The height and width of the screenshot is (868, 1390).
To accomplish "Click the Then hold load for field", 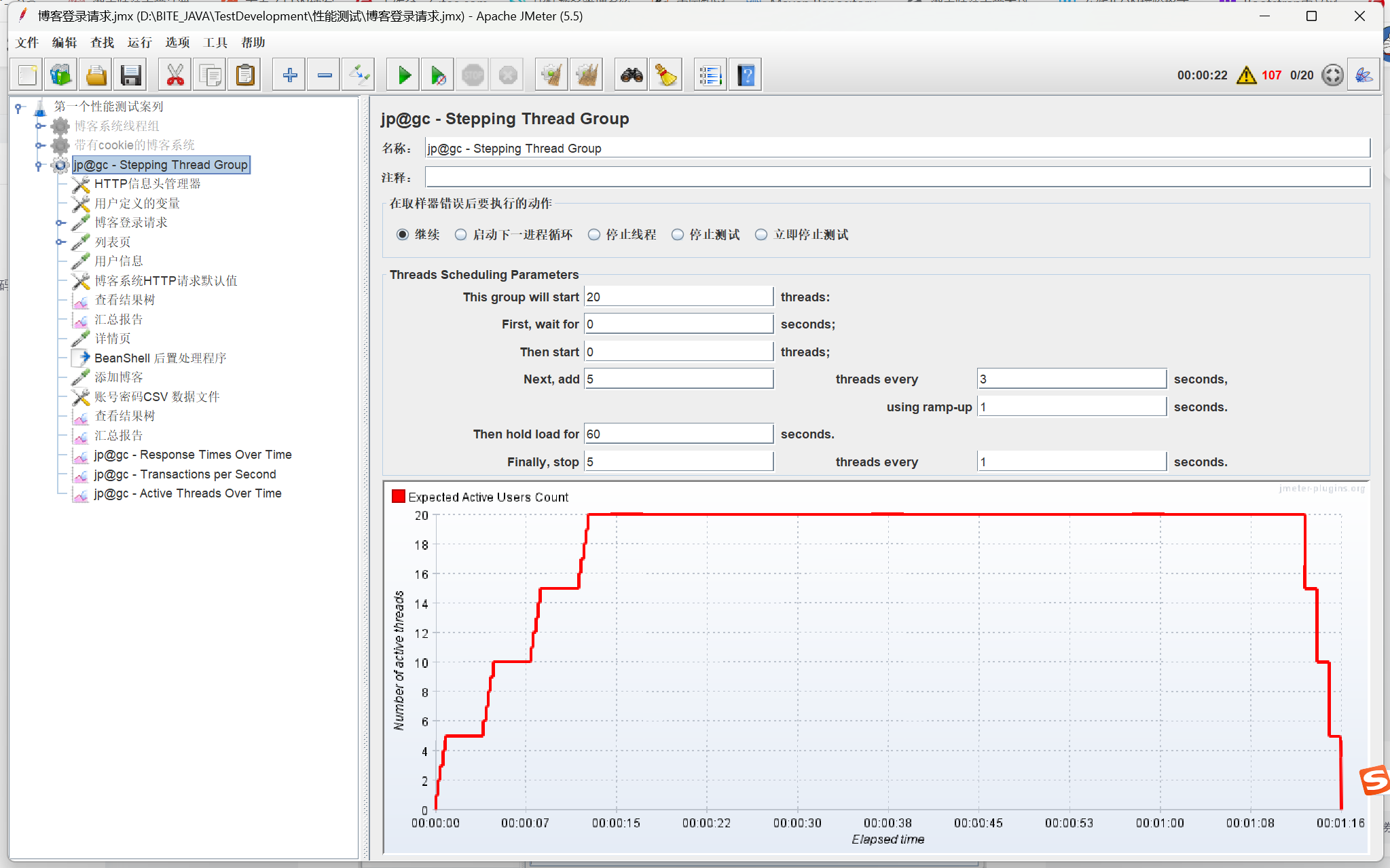I will 678,434.
